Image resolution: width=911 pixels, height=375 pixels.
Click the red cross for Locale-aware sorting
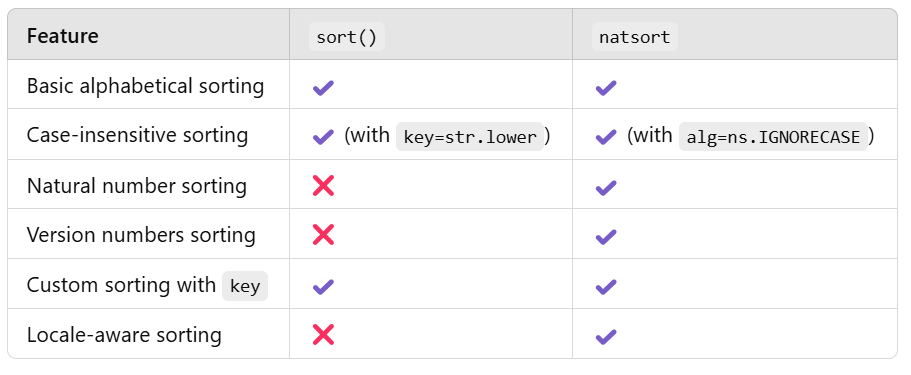(323, 335)
